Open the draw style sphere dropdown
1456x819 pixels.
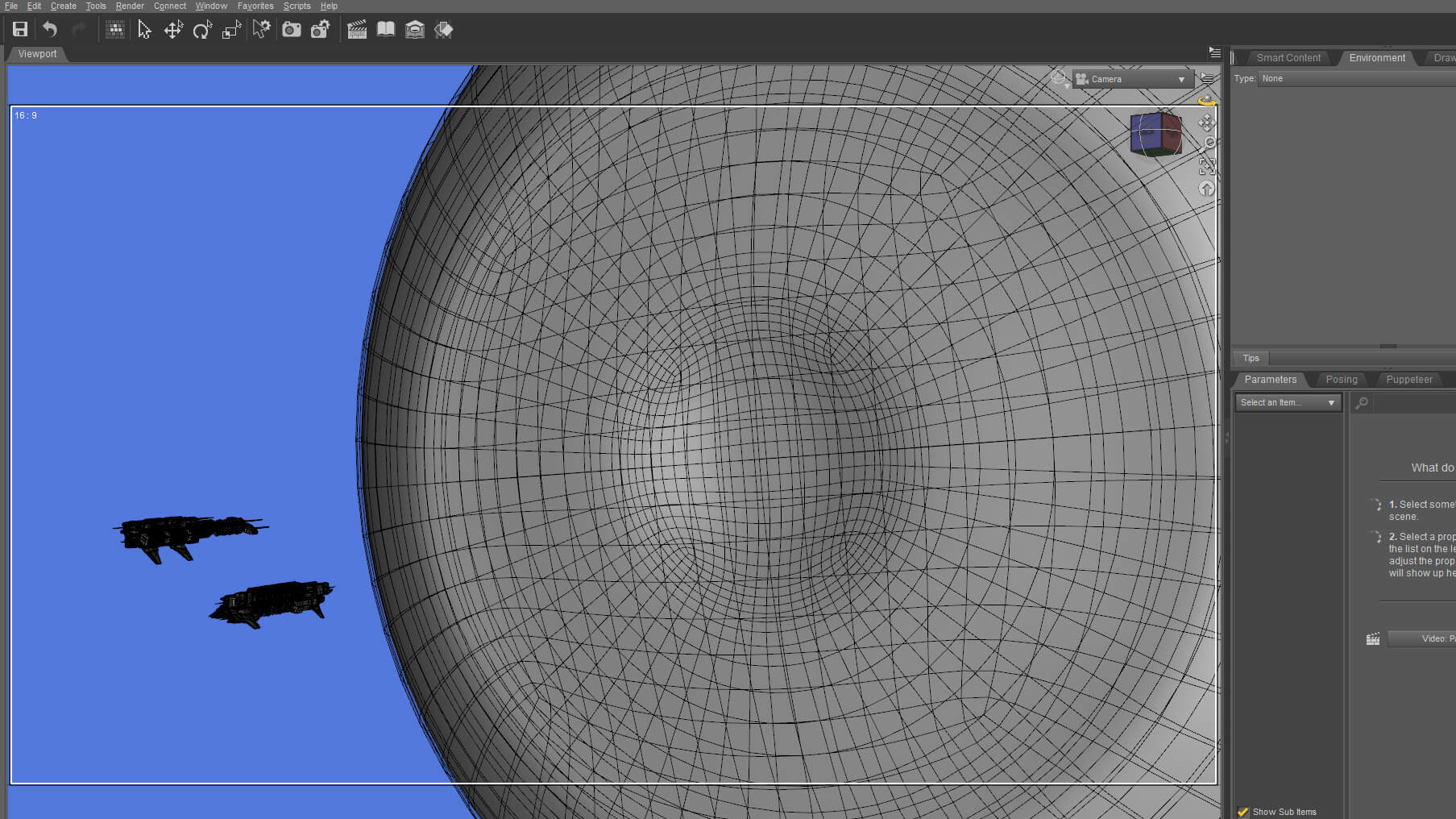click(1060, 78)
